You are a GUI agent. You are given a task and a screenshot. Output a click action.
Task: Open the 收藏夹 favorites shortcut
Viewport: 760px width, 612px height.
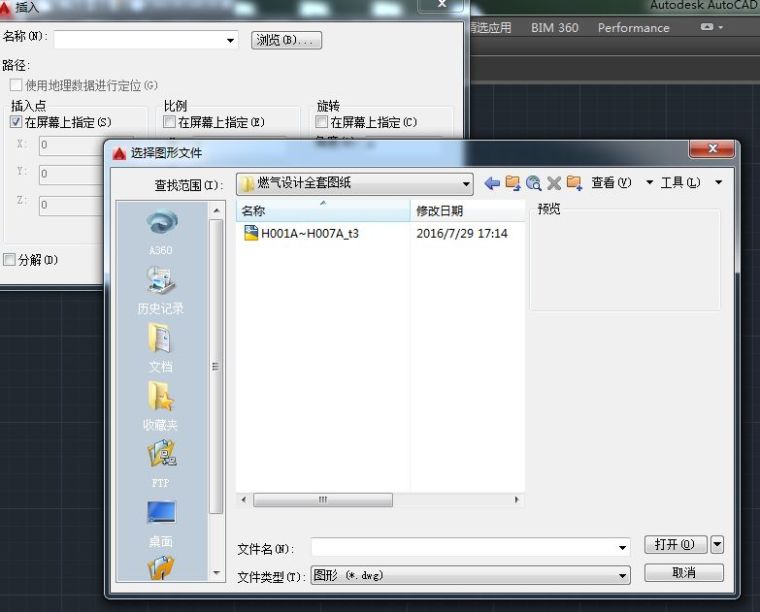(x=160, y=407)
